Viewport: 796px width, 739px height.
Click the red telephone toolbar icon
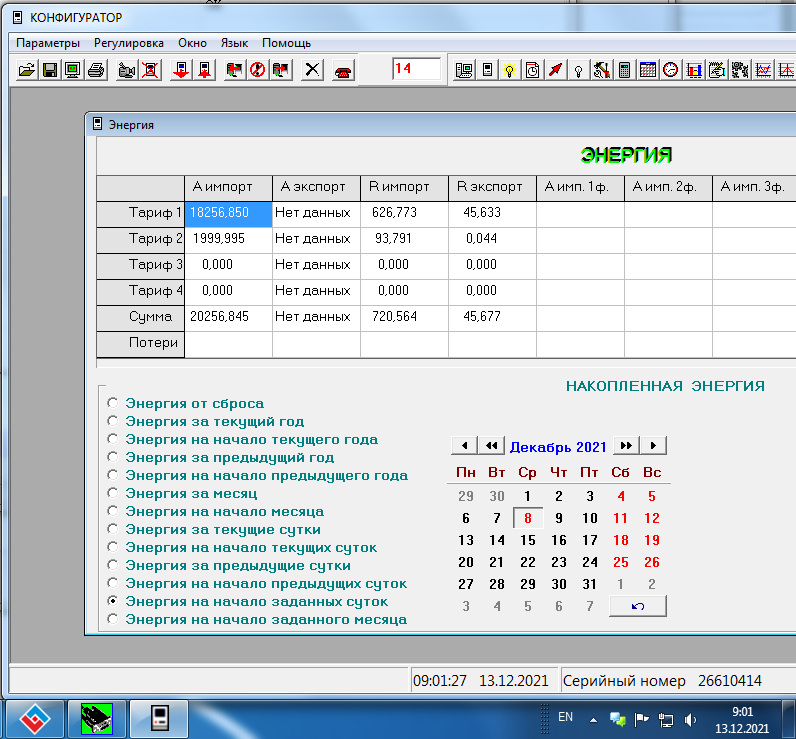343,70
